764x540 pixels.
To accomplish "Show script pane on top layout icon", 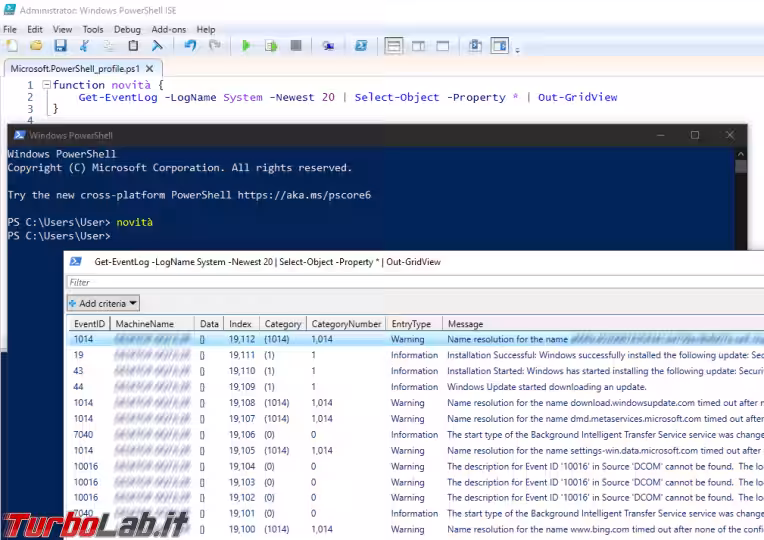I will click(x=393, y=46).
